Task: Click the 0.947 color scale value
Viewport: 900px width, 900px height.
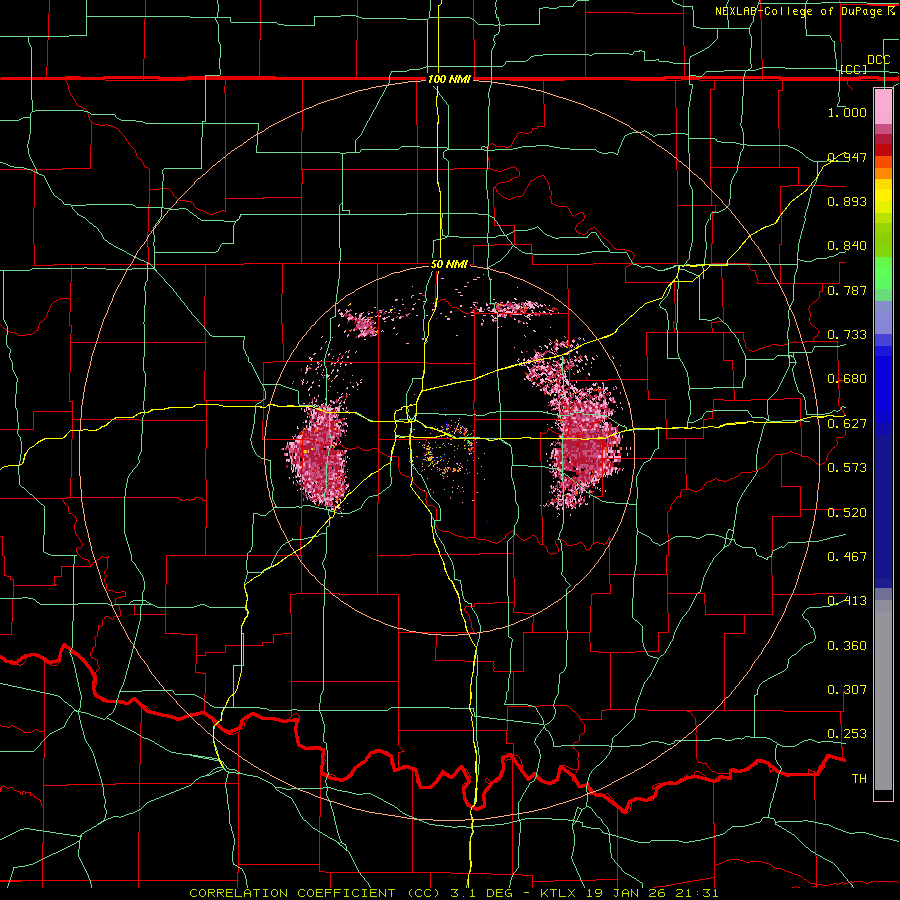Action: (x=847, y=157)
